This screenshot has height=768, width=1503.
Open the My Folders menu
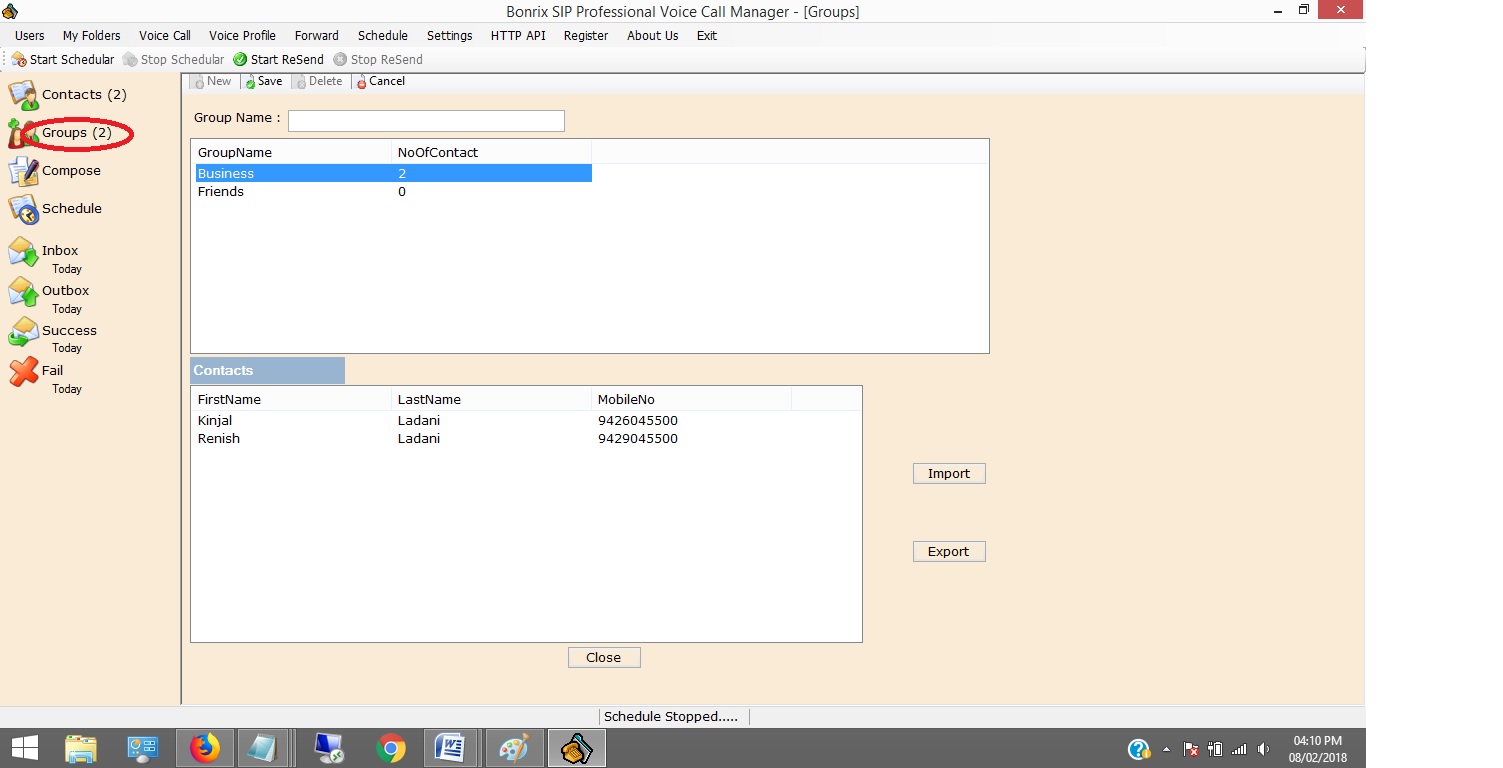pyautogui.click(x=92, y=36)
